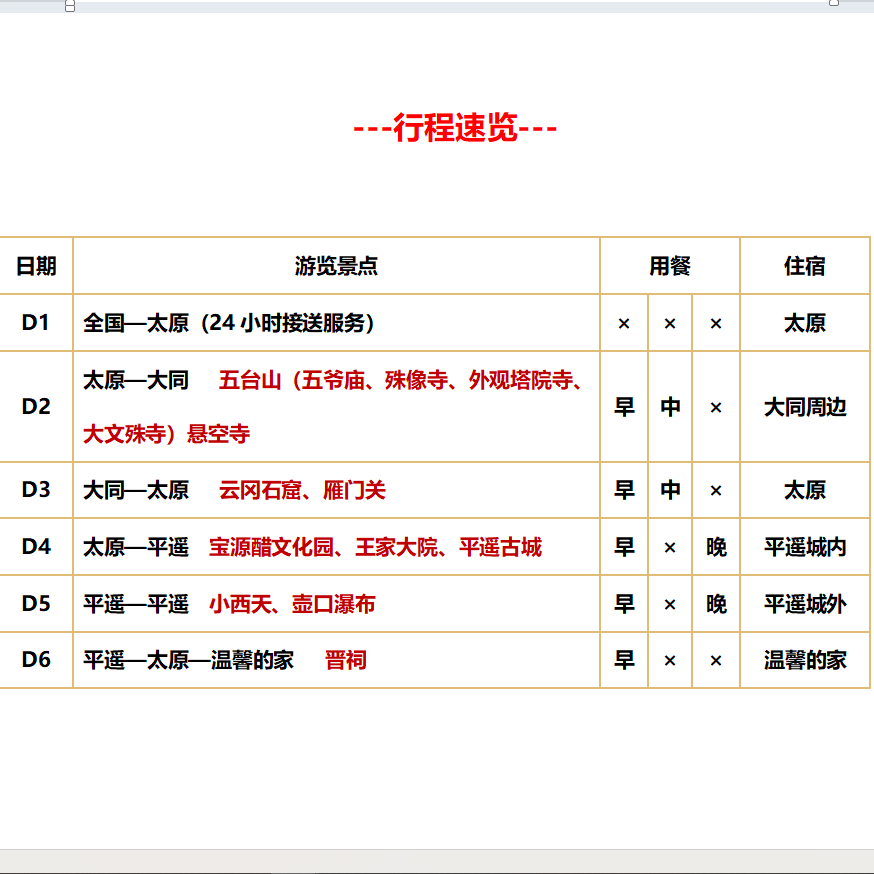Select the 游览景点 column header
874x874 pixels.
[x=336, y=266]
